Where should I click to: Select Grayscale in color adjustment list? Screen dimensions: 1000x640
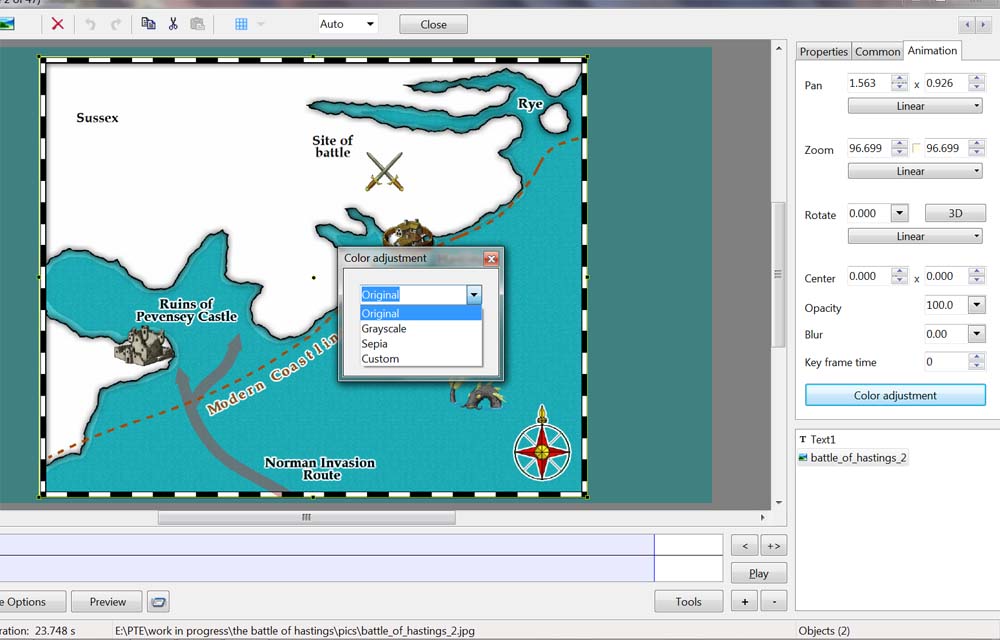[x=384, y=329]
